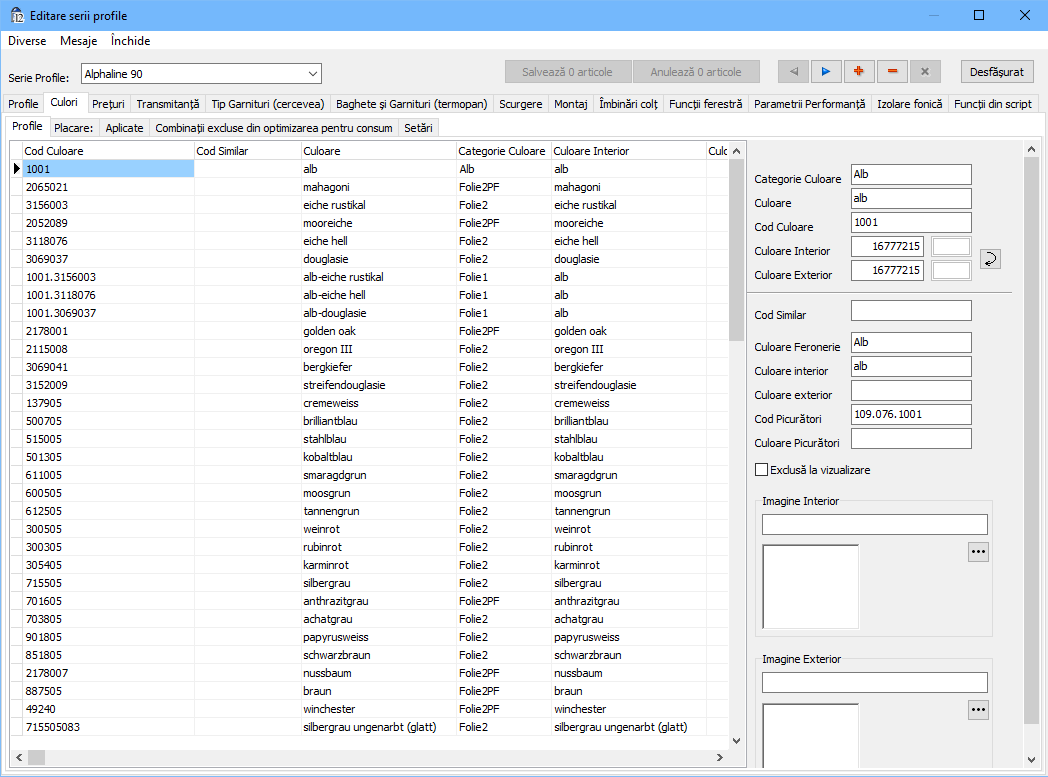Click the Desfășurat button
Screen dimensions: 1048x777
pyautogui.click(x=997, y=72)
